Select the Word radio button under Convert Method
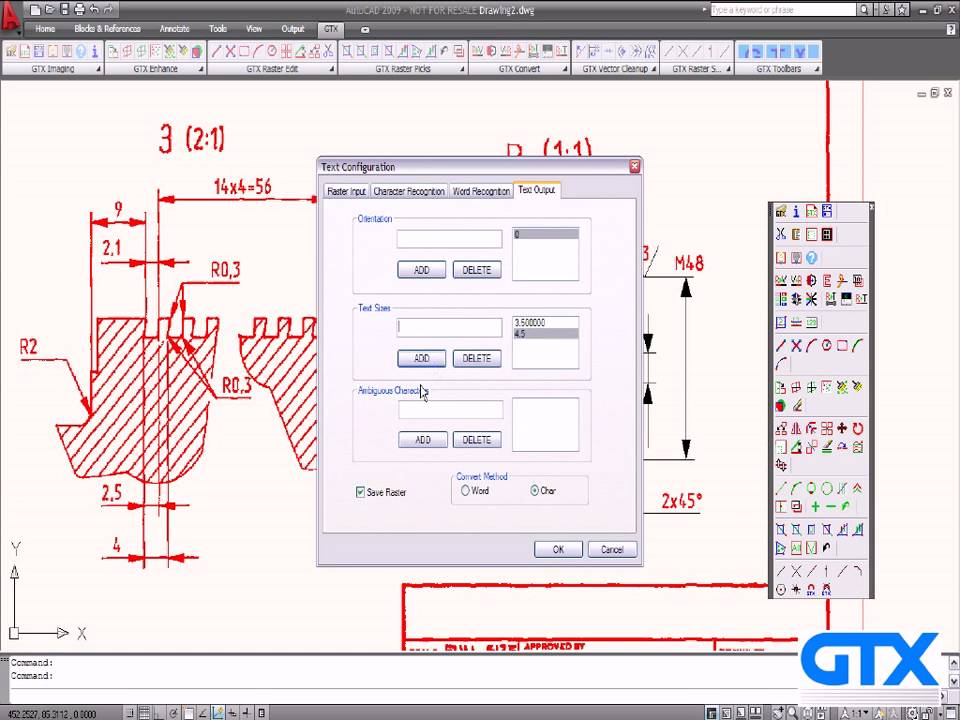The height and width of the screenshot is (720, 960). [464, 491]
